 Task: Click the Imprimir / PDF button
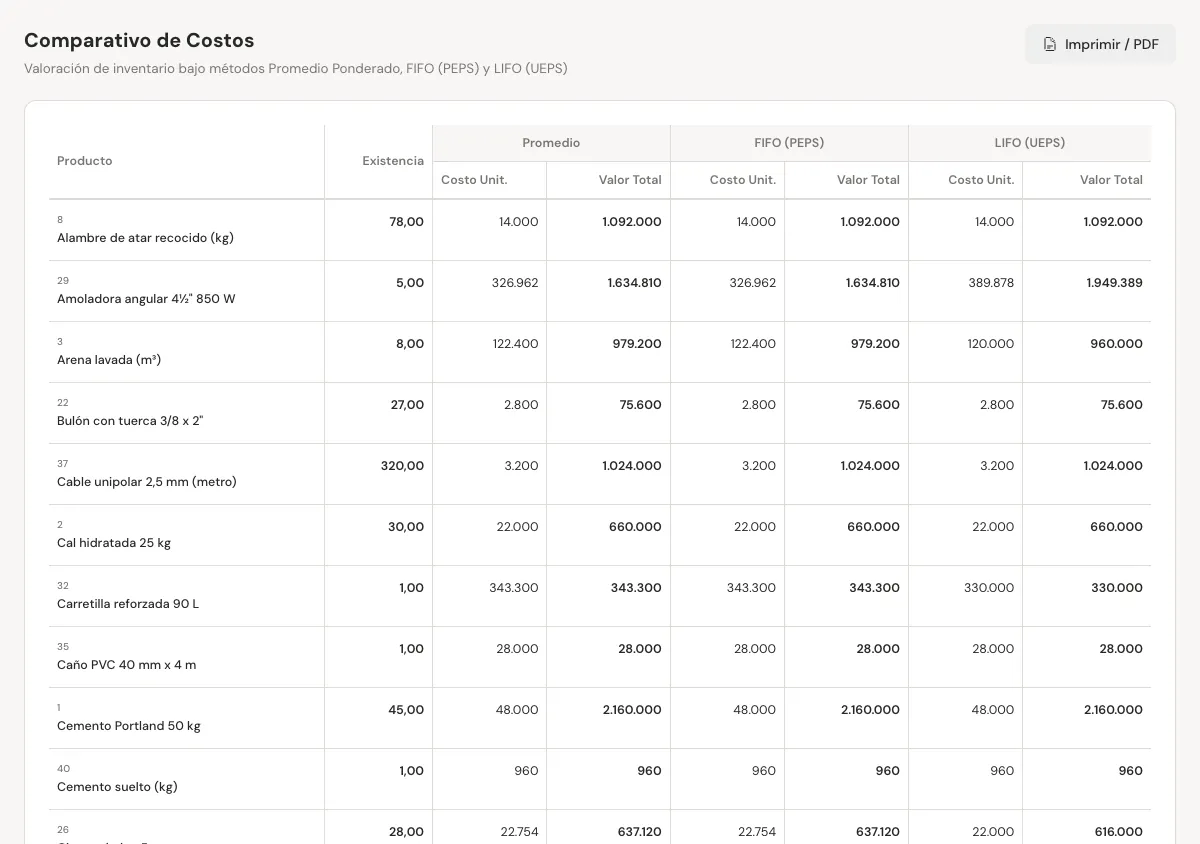(1100, 44)
